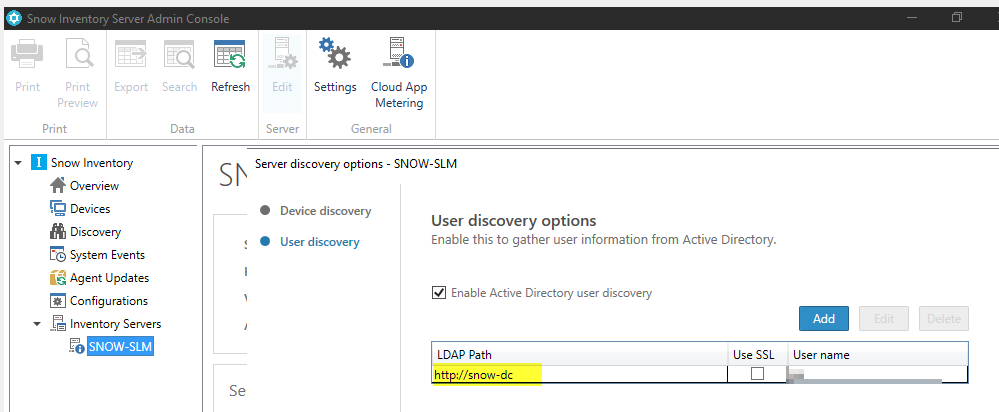This screenshot has width=999, height=412.
Task: Click the Overview house icon
Action: (x=58, y=186)
